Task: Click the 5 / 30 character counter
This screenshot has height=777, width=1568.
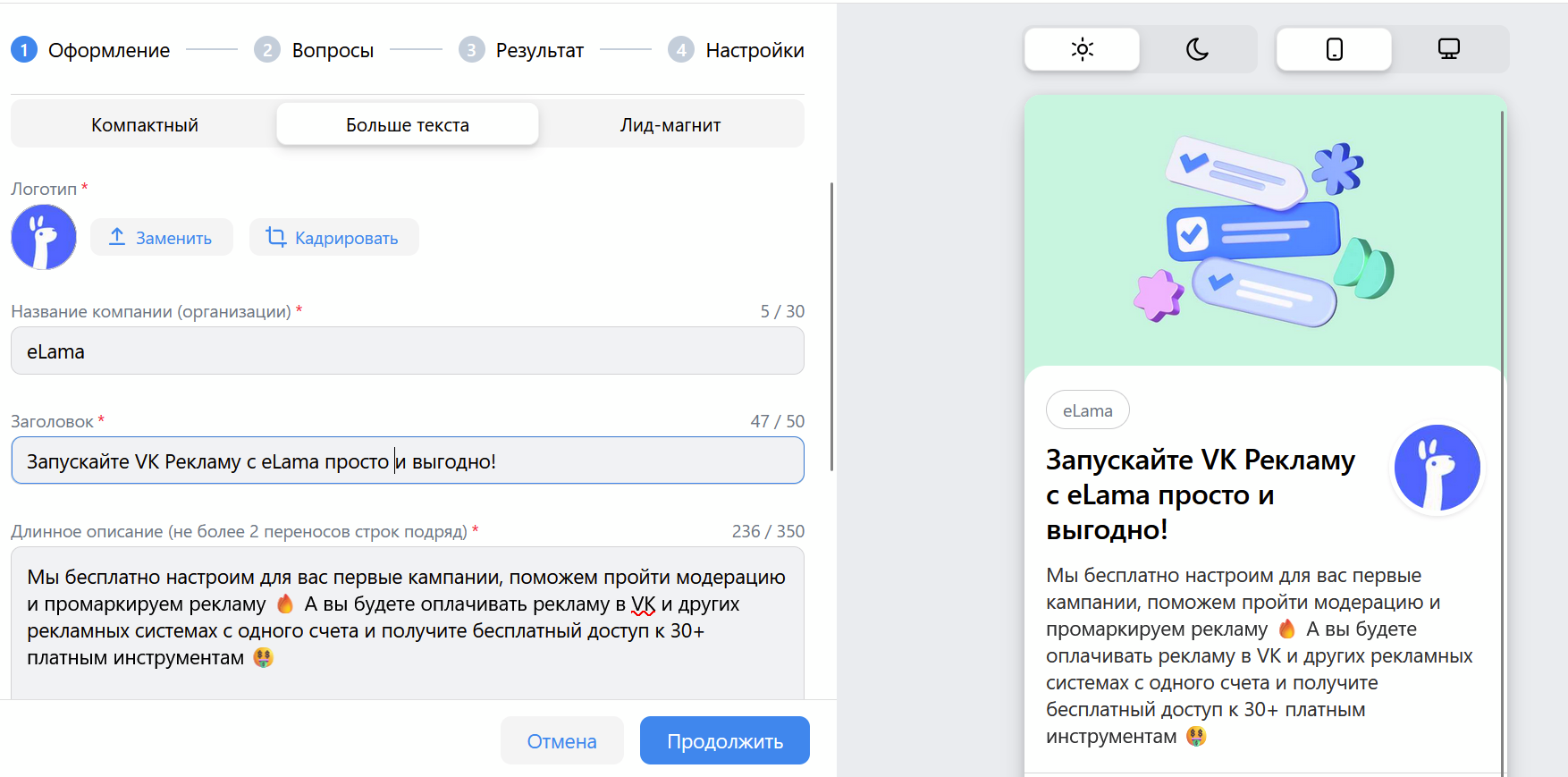Action: pyautogui.click(x=782, y=311)
